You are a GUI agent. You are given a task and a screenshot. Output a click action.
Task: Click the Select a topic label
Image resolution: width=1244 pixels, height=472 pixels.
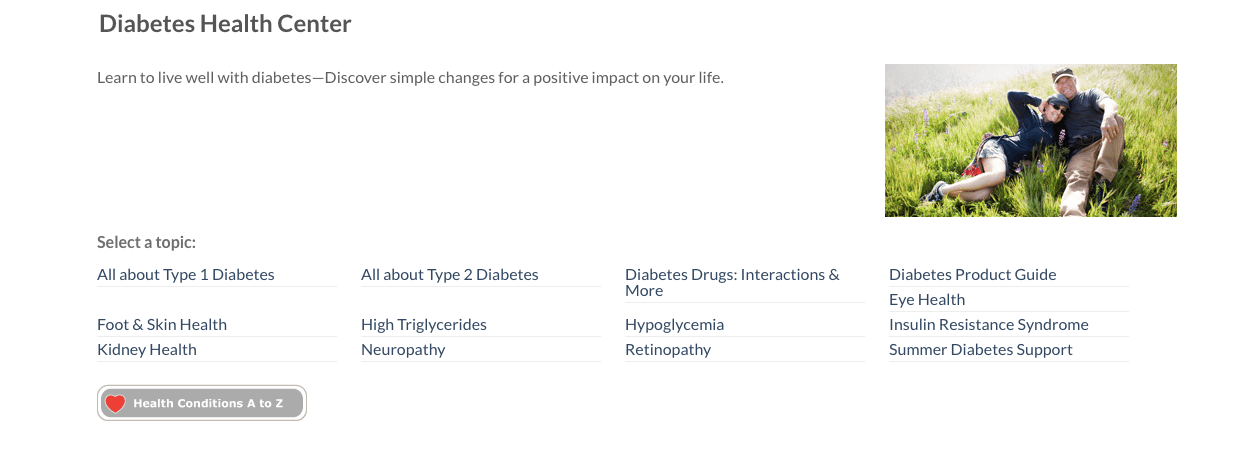[x=147, y=242]
